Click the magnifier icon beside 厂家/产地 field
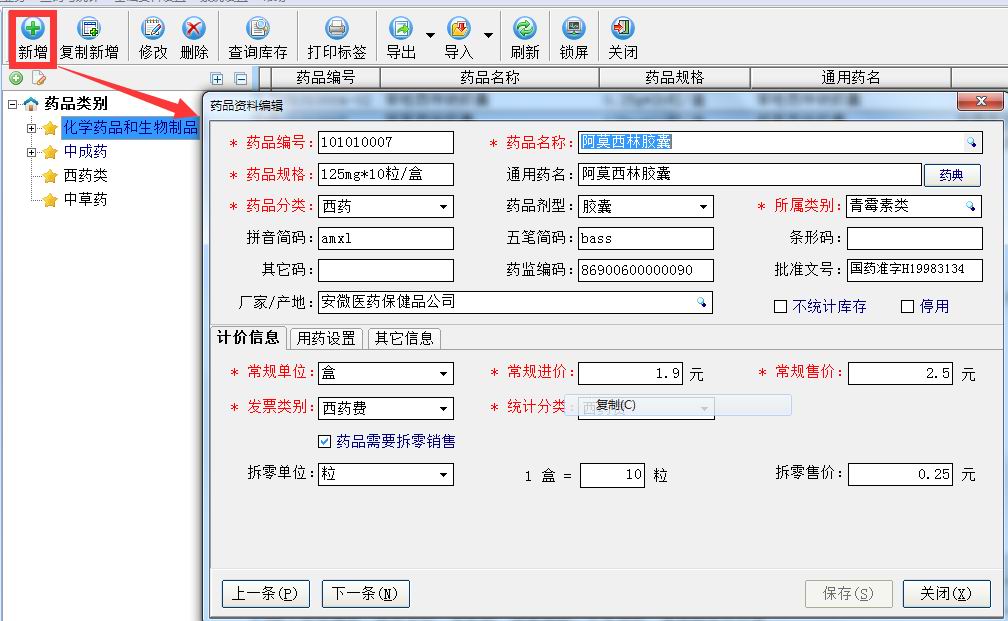1008x621 pixels. tap(703, 301)
